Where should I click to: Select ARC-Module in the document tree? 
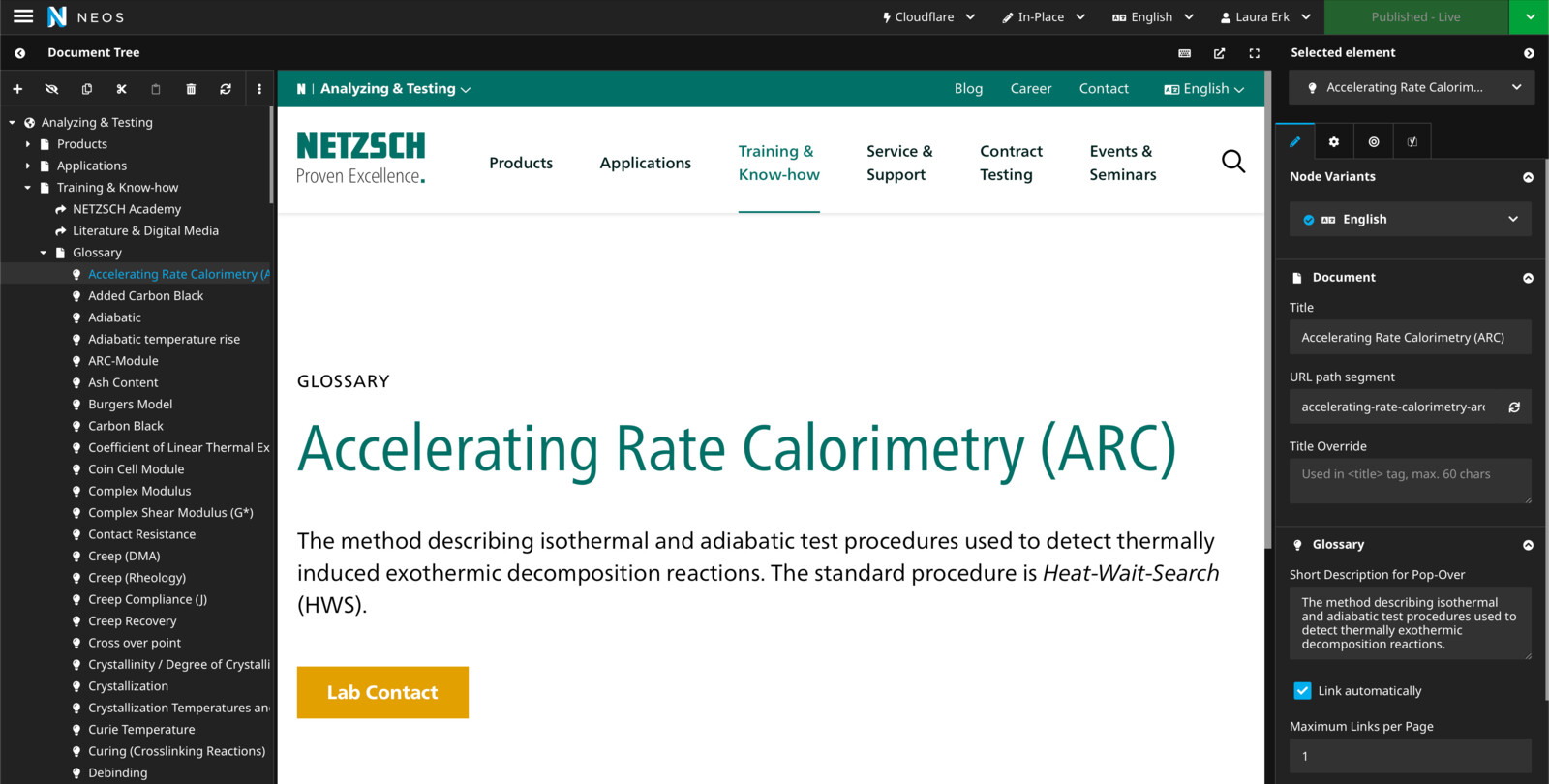pyautogui.click(x=123, y=361)
